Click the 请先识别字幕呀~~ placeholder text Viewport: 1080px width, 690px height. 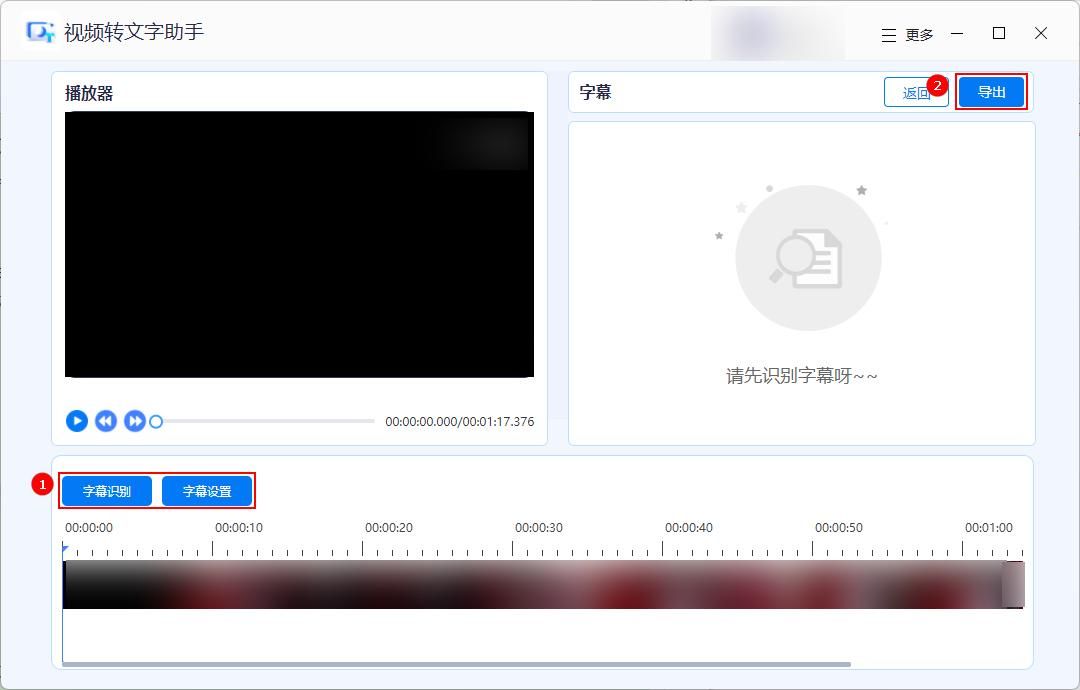(802, 376)
